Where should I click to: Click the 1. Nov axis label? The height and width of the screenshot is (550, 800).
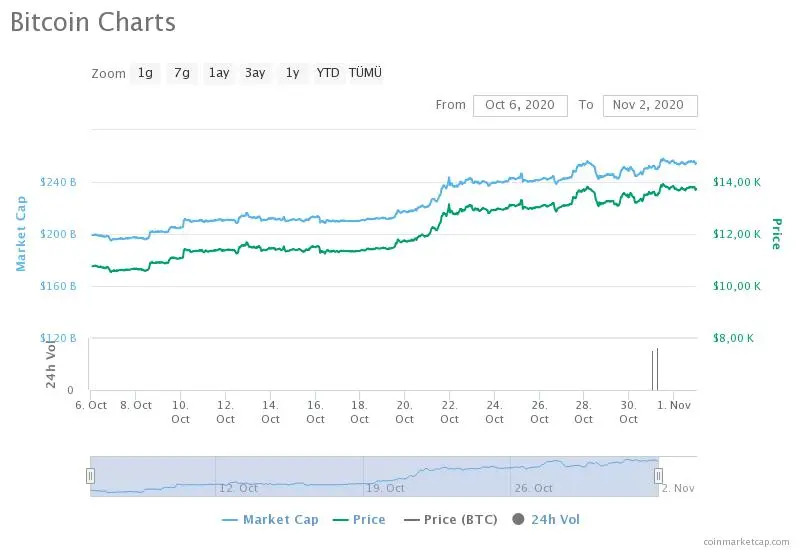pyautogui.click(x=673, y=405)
